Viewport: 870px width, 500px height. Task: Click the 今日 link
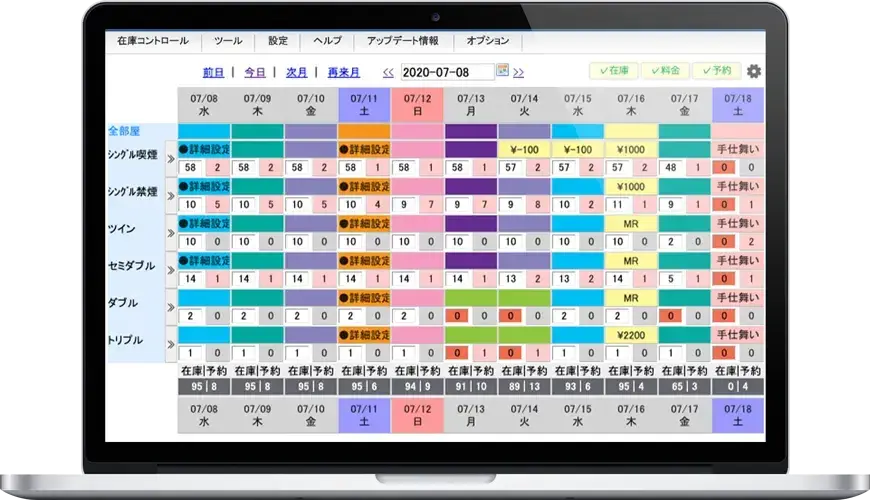point(255,72)
